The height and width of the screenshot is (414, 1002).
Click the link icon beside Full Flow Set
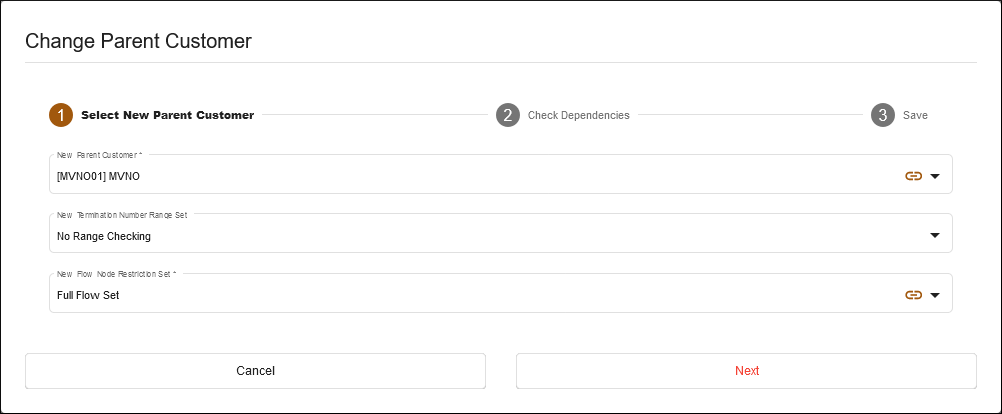pos(912,295)
